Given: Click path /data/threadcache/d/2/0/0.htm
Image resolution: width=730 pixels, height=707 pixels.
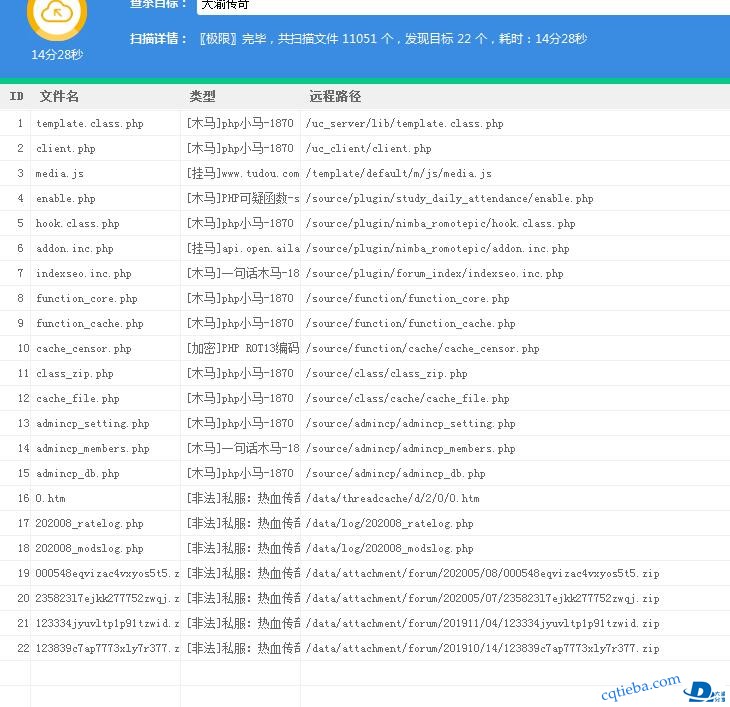Looking at the screenshot, I should 392,498.
